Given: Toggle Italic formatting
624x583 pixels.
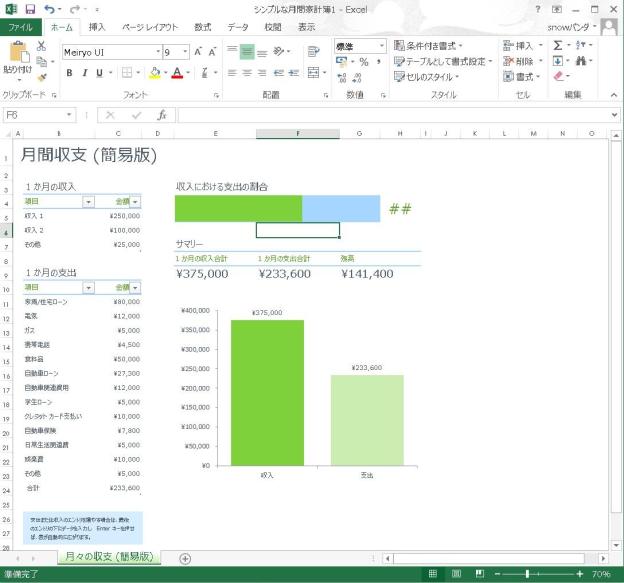Looking at the screenshot, I should tap(84, 73).
